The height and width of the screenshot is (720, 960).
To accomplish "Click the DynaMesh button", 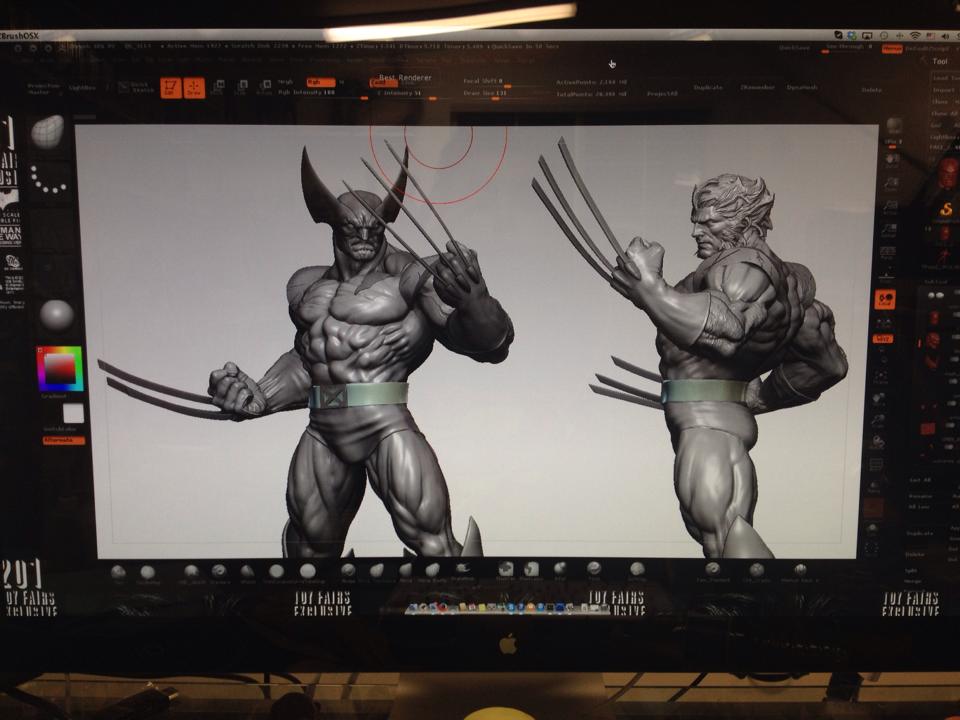I will (802, 88).
